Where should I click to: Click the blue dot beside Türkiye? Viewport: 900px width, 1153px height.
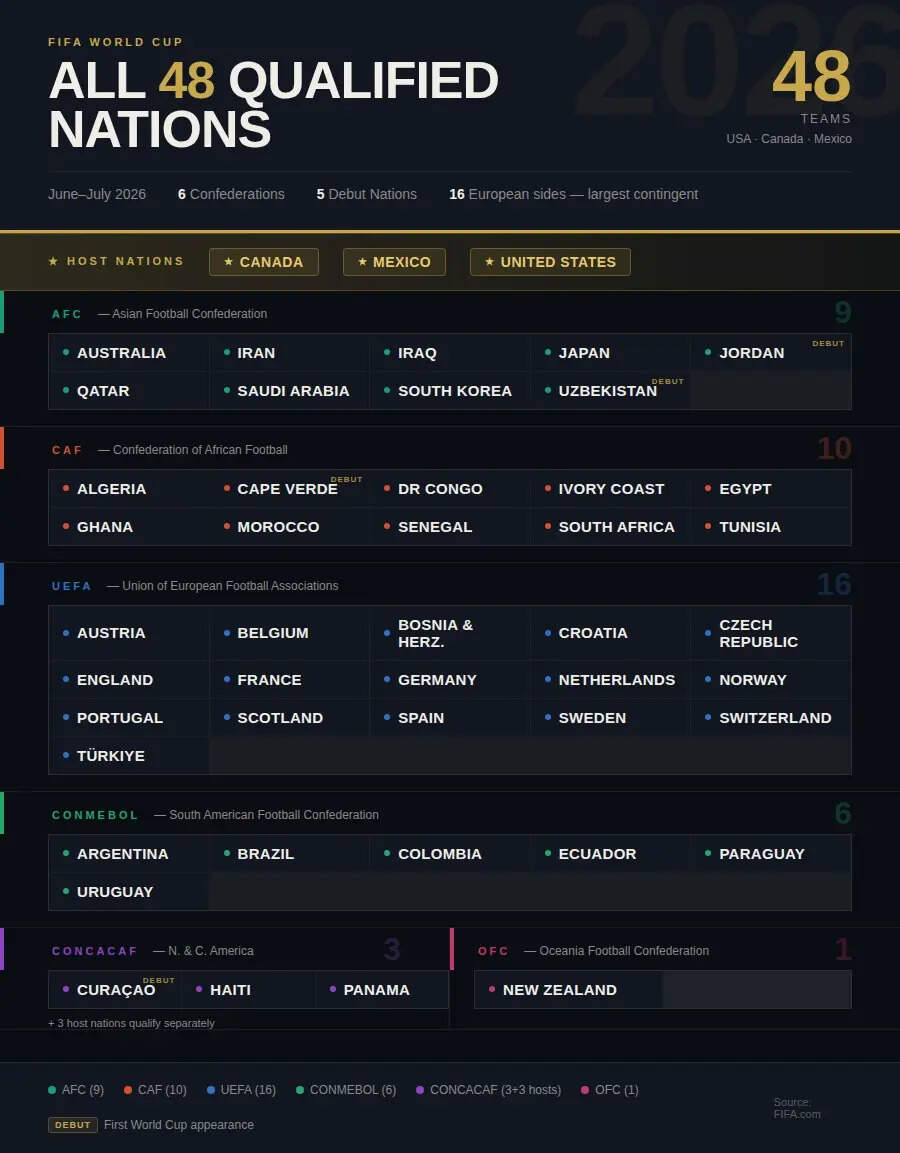(66, 756)
